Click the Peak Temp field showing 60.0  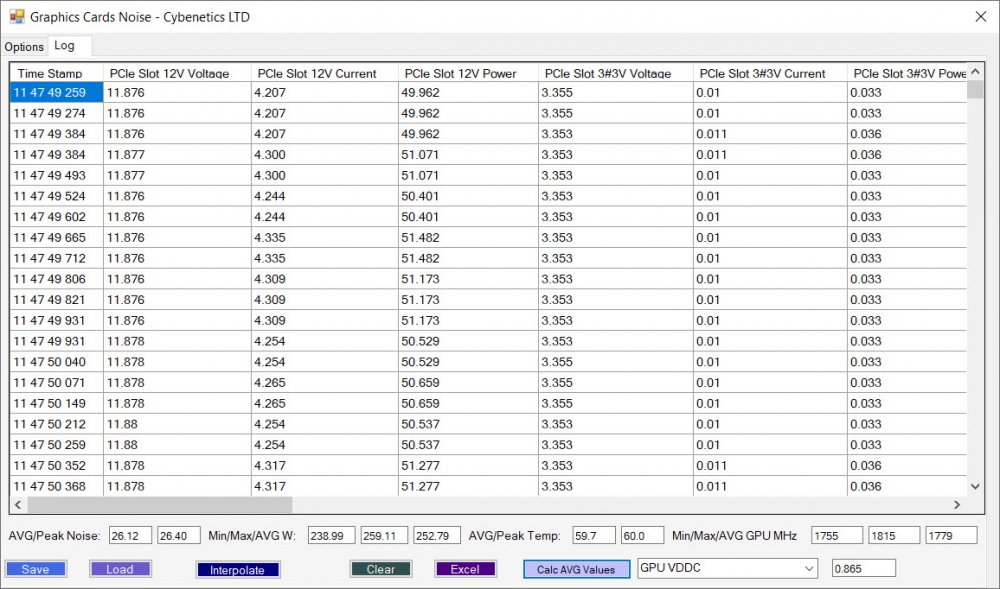pyautogui.click(x=641, y=536)
